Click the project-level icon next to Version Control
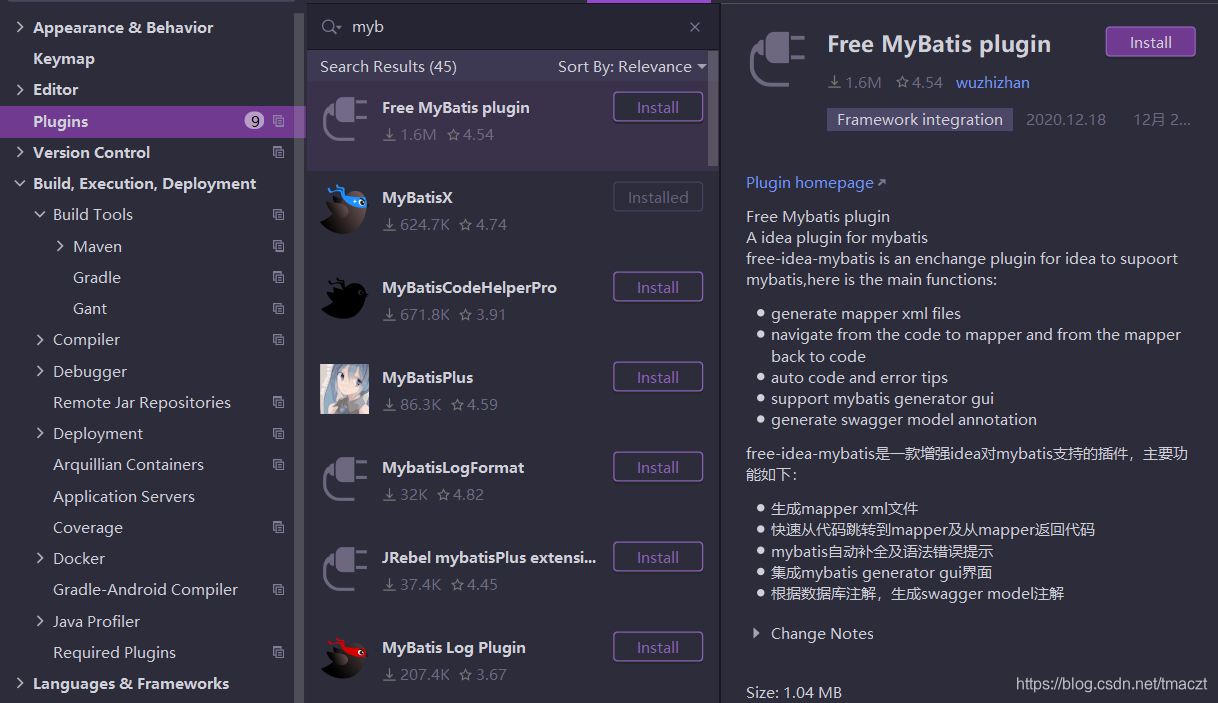This screenshot has height=703, width=1218. pyautogui.click(x=279, y=152)
